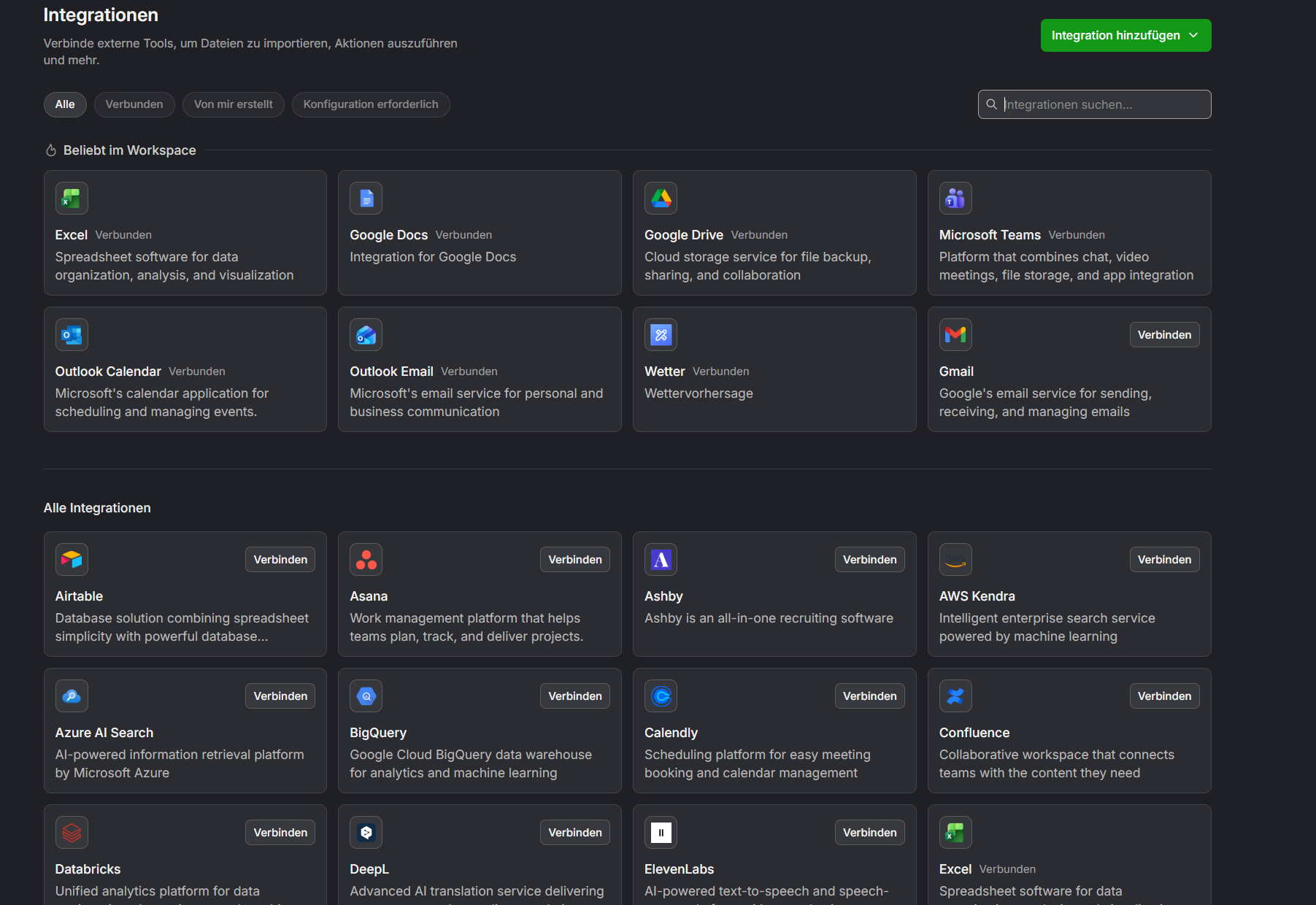Click the Microsoft Teams icon
Viewport: 1316px width, 905px height.
click(955, 199)
